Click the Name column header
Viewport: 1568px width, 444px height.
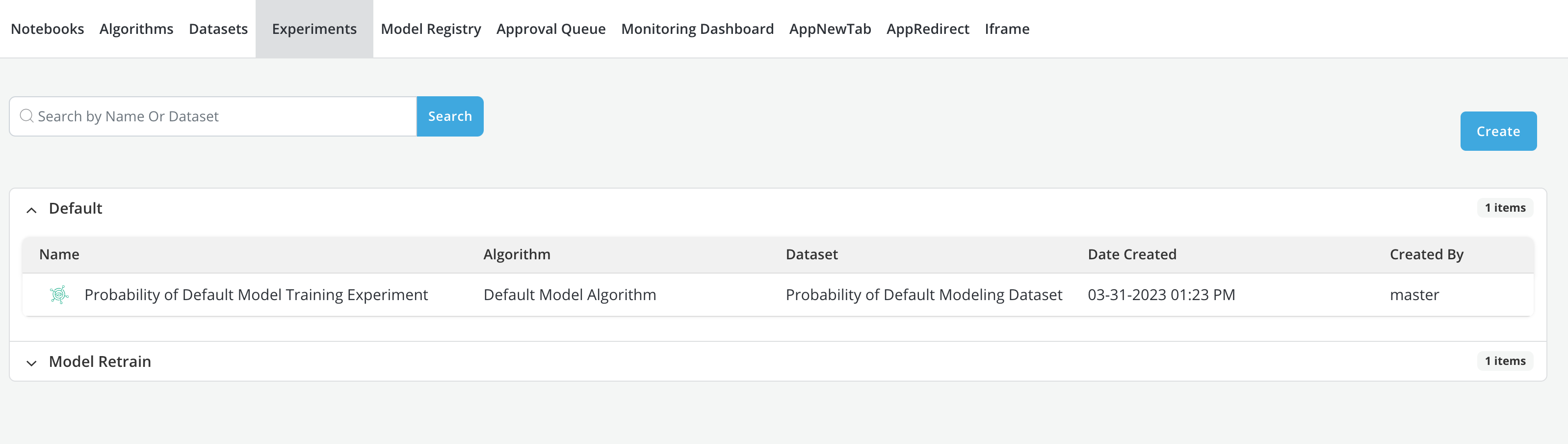pos(59,254)
